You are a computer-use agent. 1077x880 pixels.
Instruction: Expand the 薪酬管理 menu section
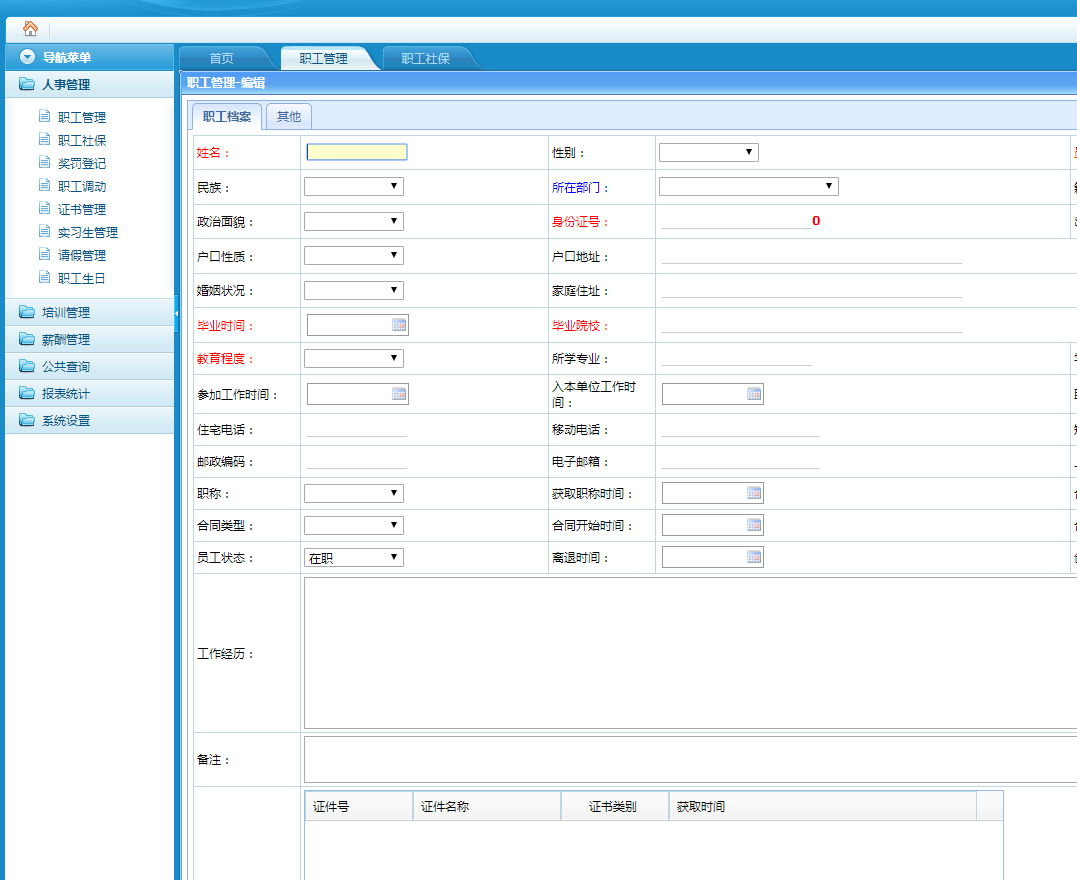[66, 339]
